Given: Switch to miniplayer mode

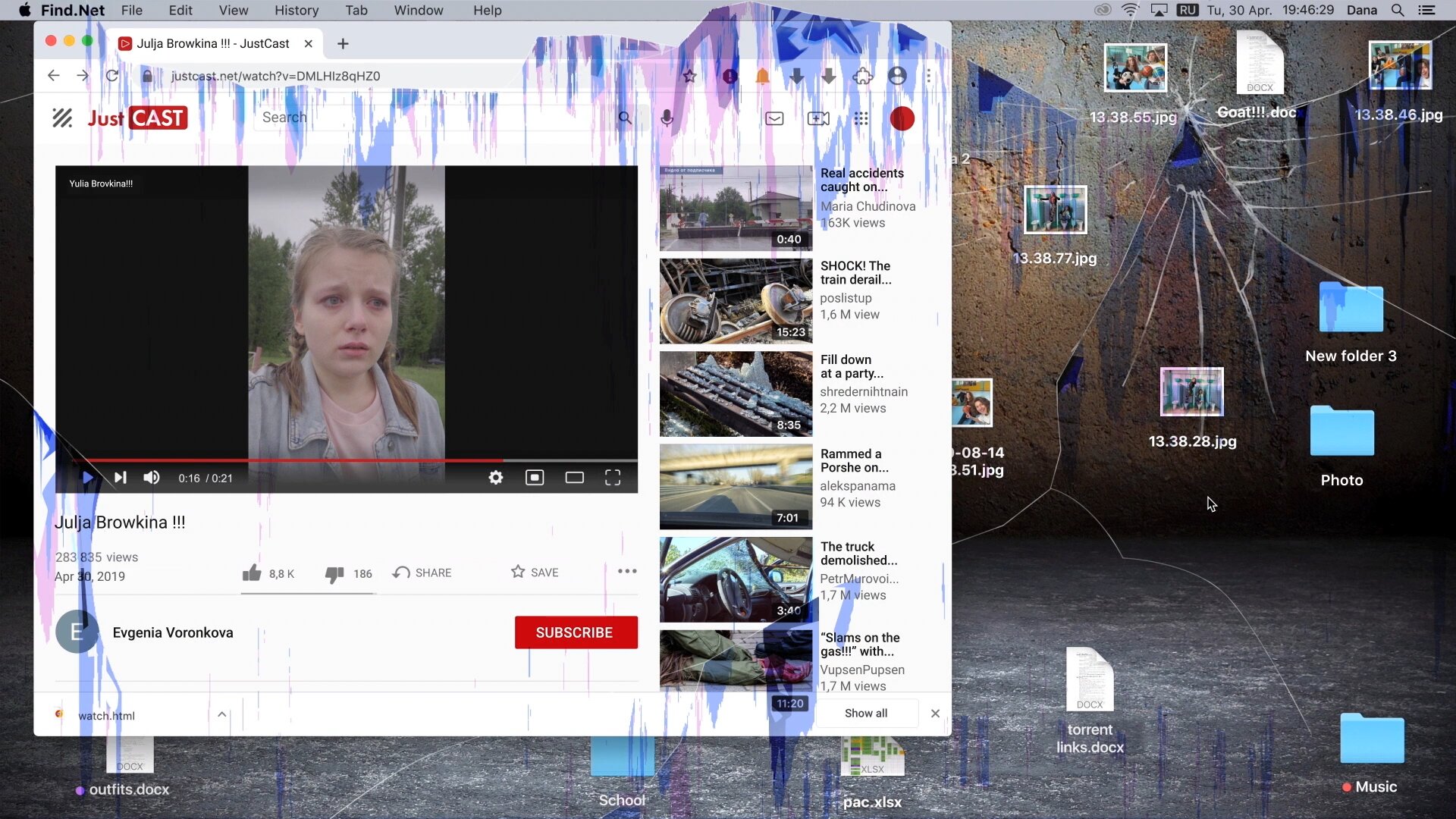Looking at the screenshot, I should 535,478.
